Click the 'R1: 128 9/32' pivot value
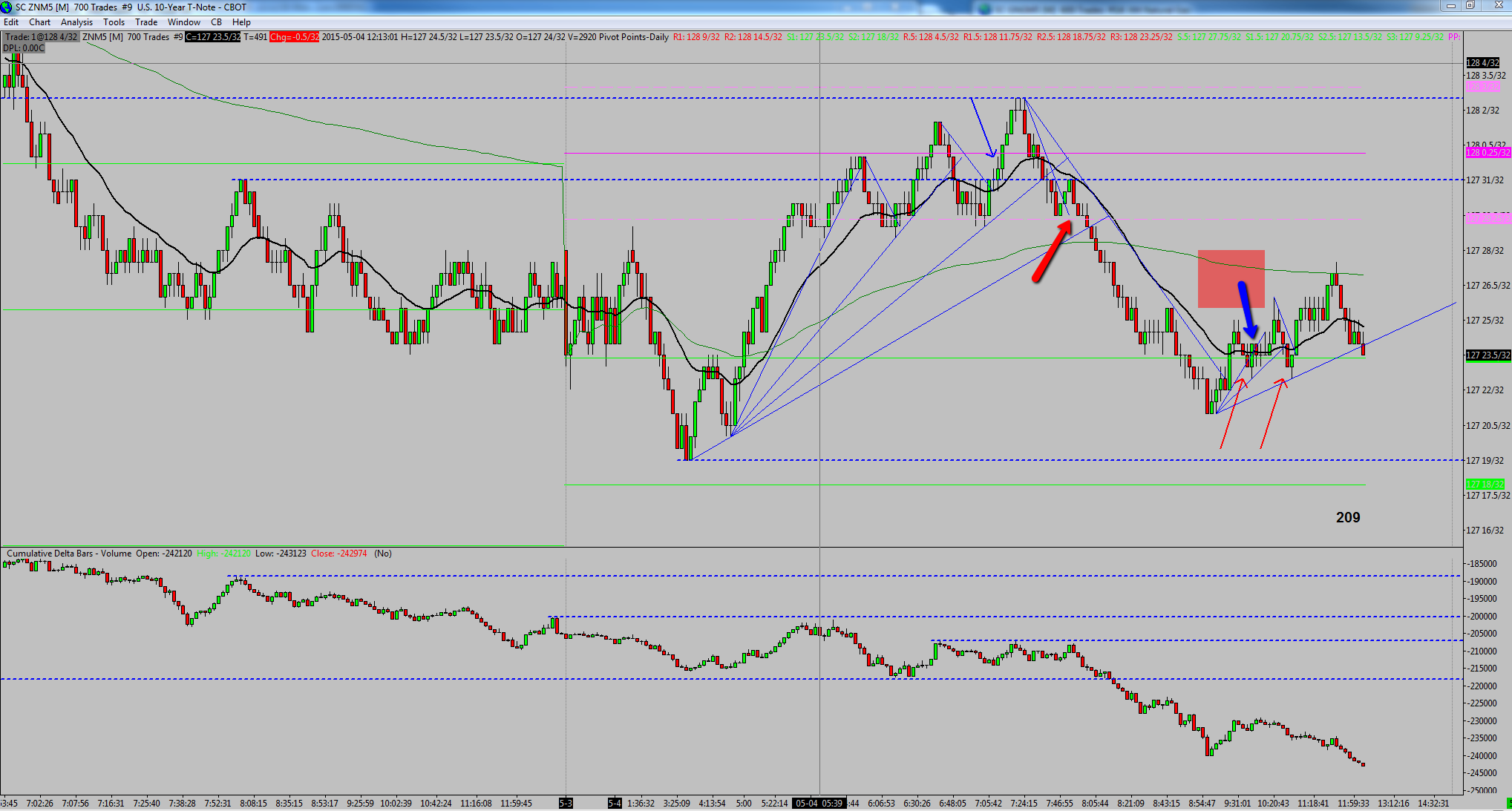Screen dimensions: 1512x811 point(696,37)
